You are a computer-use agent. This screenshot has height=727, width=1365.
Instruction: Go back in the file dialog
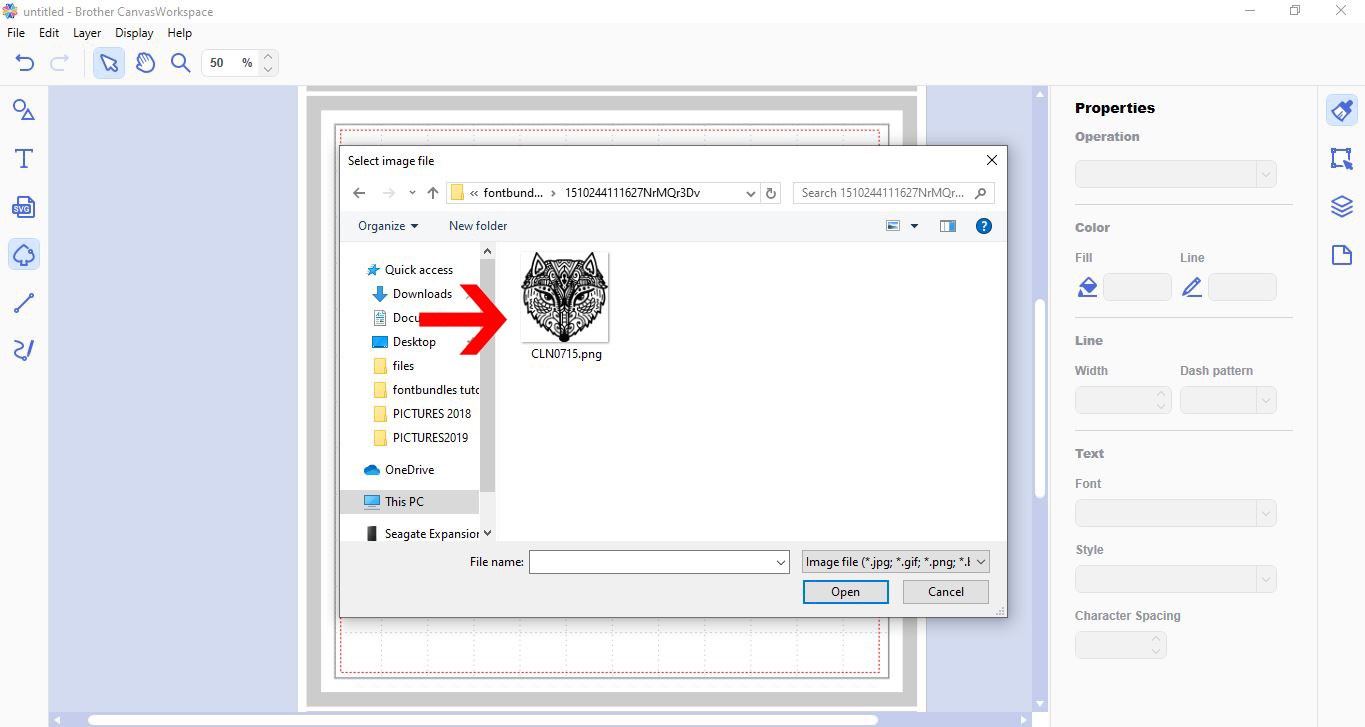point(359,193)
